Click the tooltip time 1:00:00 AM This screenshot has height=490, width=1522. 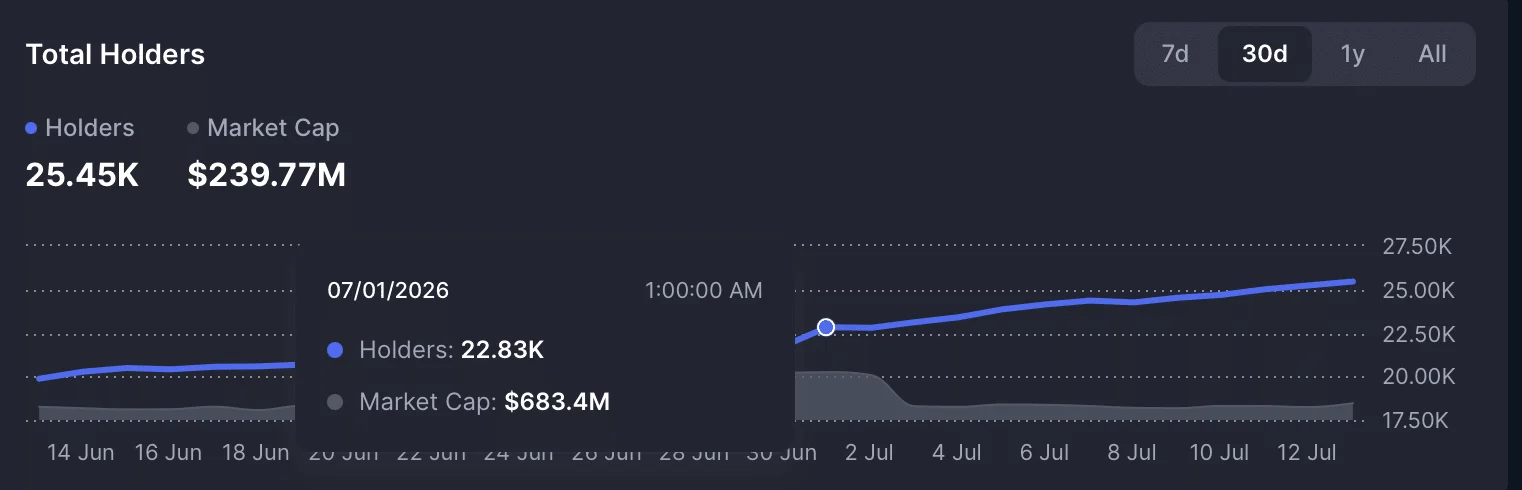704,291
